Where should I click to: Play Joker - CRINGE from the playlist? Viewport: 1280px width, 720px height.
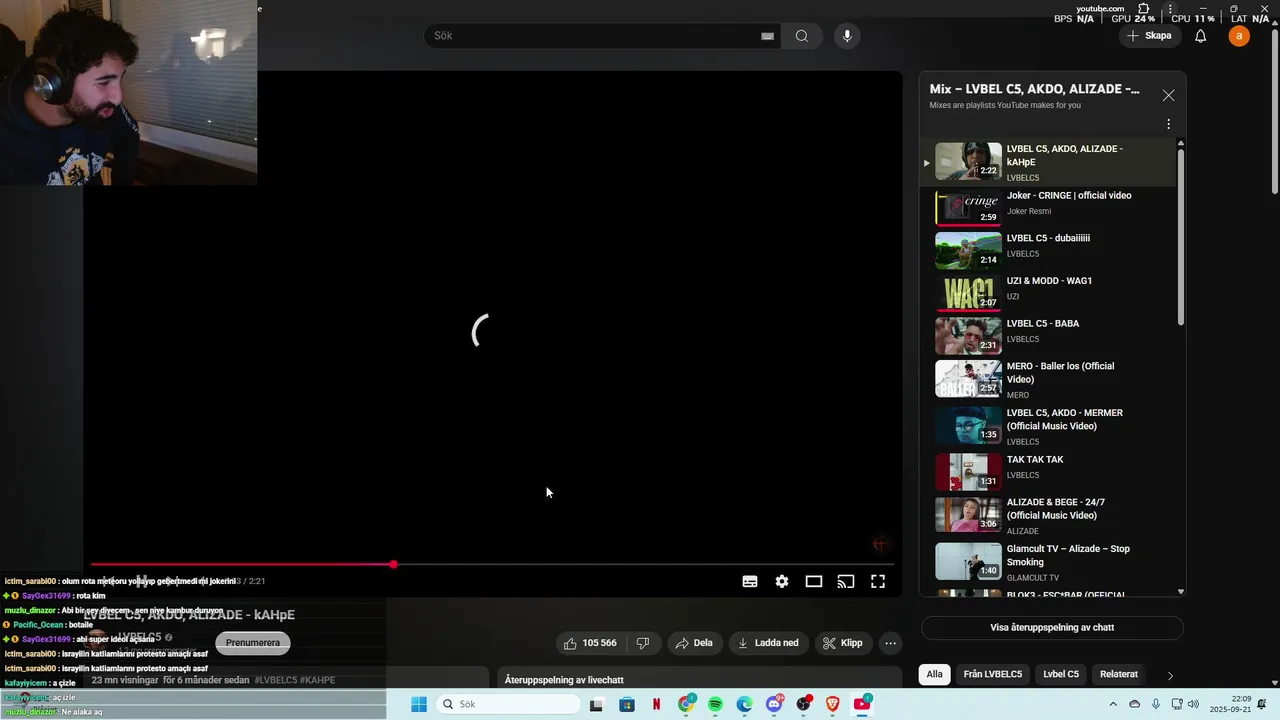pyautogui.click(x=1050, y=208)
